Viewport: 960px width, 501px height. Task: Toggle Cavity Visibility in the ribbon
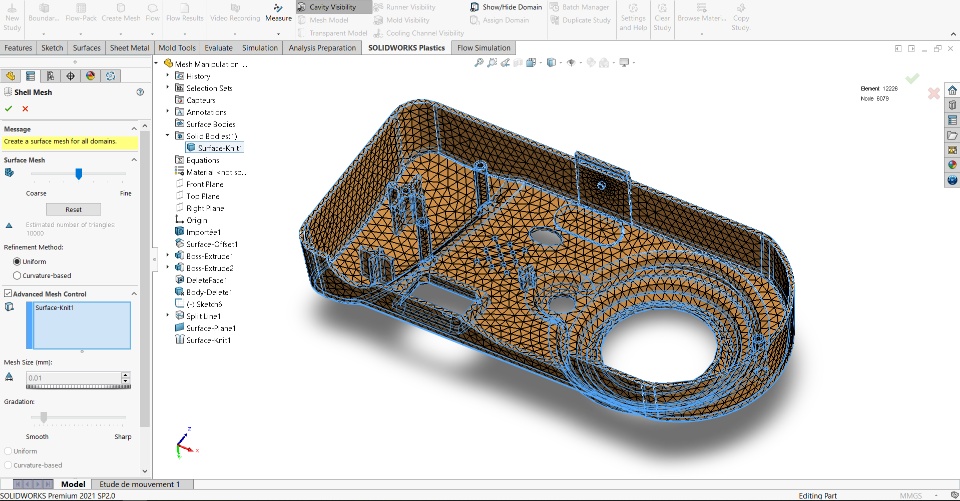(x=332, y=7)
